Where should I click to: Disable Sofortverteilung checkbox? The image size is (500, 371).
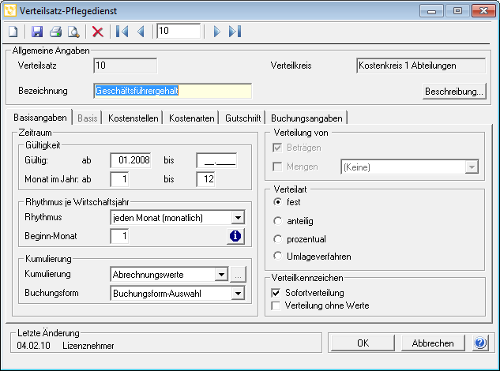coord(276,293)
